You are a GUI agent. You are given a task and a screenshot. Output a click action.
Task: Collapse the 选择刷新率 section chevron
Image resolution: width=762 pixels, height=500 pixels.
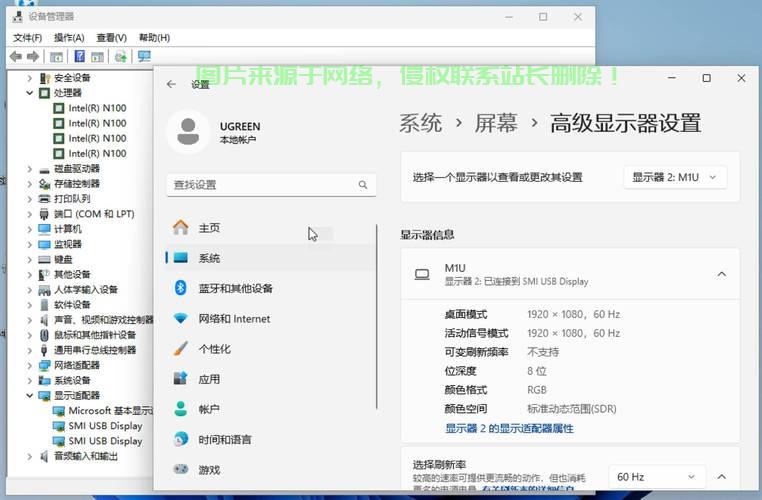[x=722, y=477]
